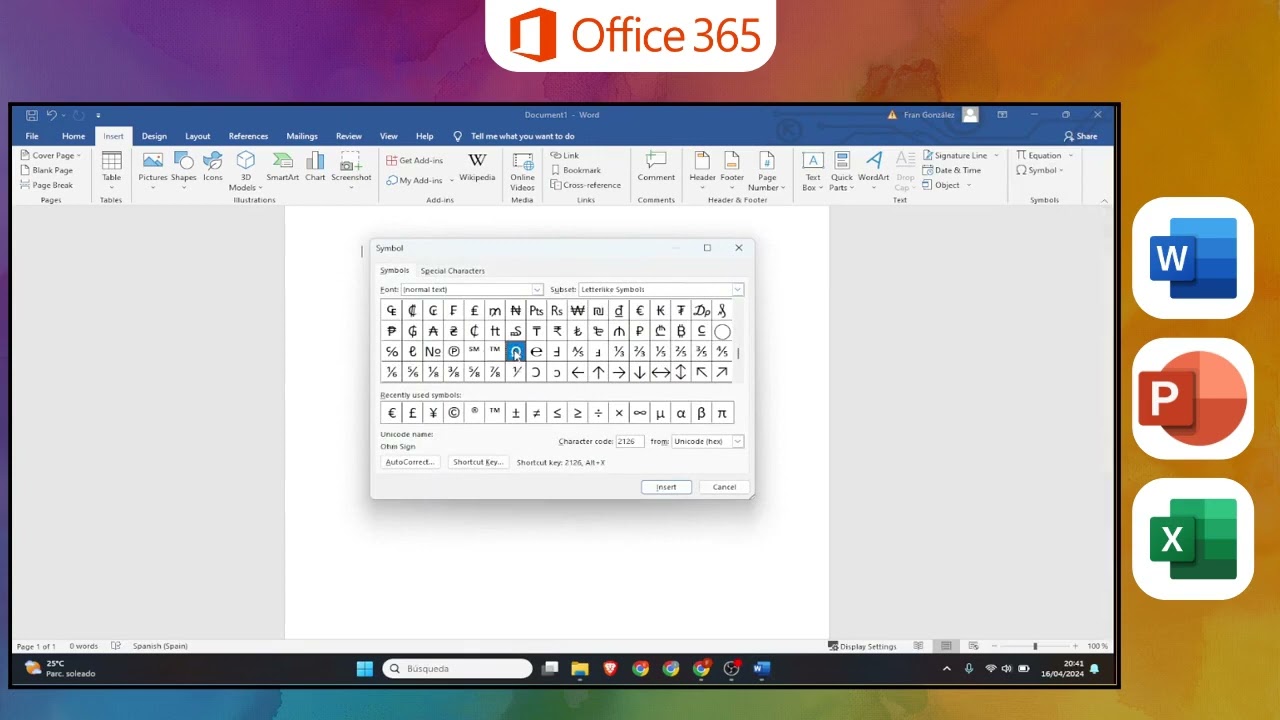Screen dimensions: 1280x720
Task: Click the zoom slider in status bar
Action: click(x=1035, y=646)
